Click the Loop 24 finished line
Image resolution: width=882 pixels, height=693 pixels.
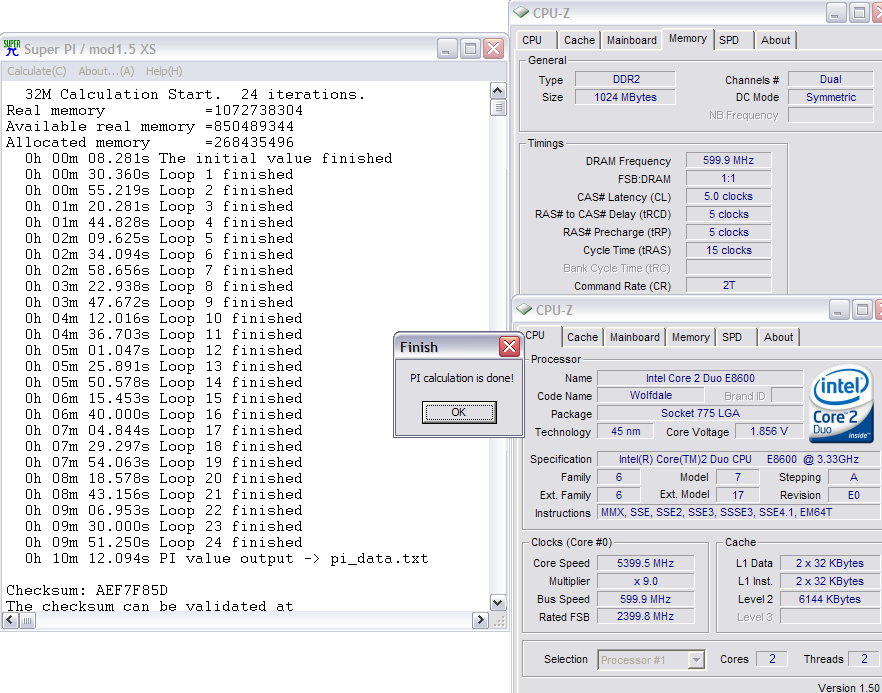pos(164,543)
